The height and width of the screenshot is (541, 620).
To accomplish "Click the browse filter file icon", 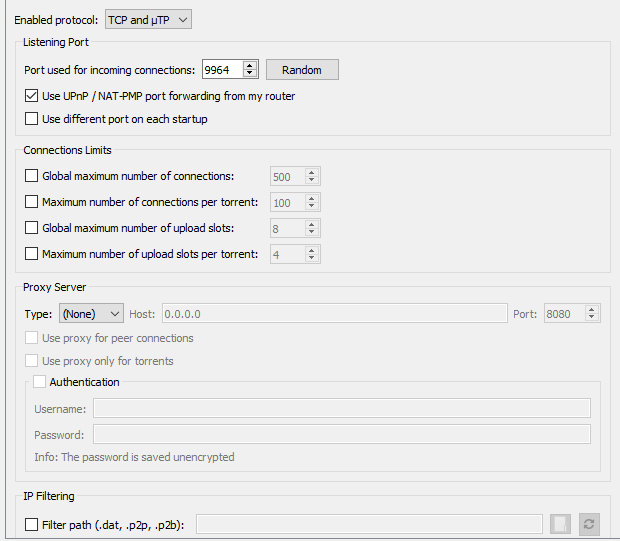I will (x=561, y=524).
